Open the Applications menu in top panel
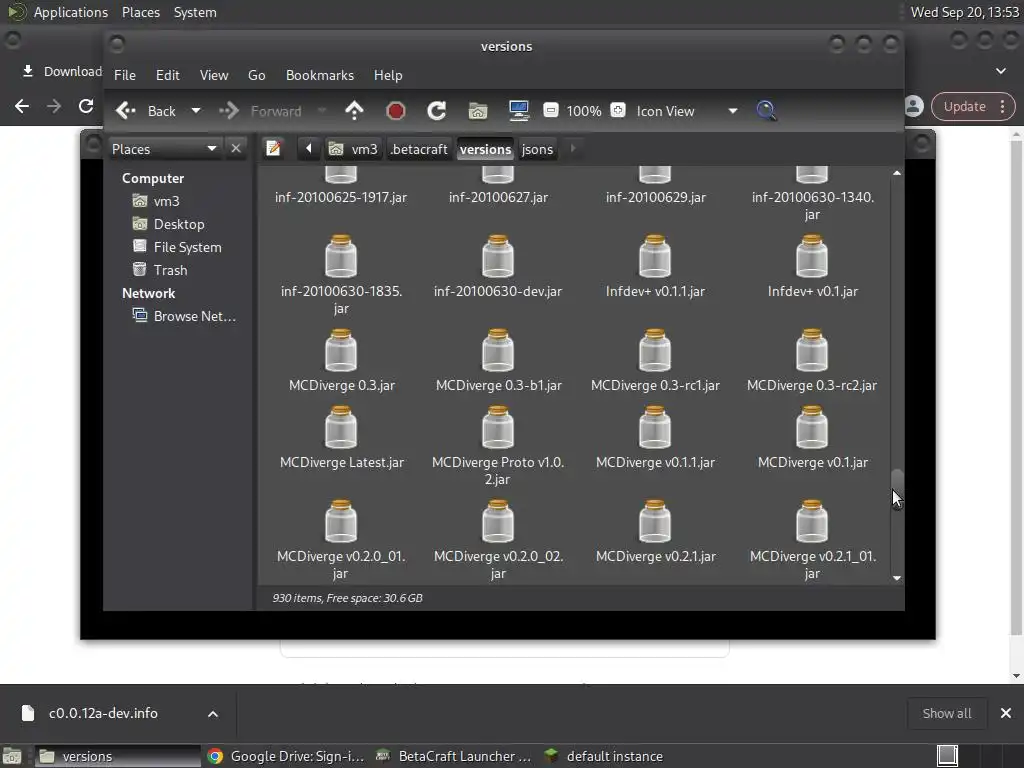 [x=71, y=12]
